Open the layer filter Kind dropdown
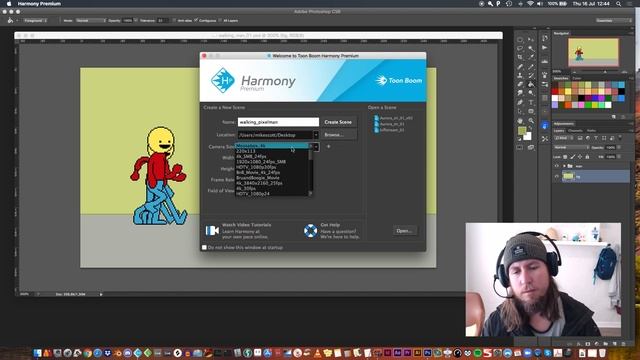The image size is (640, 360). pos(564,138)
